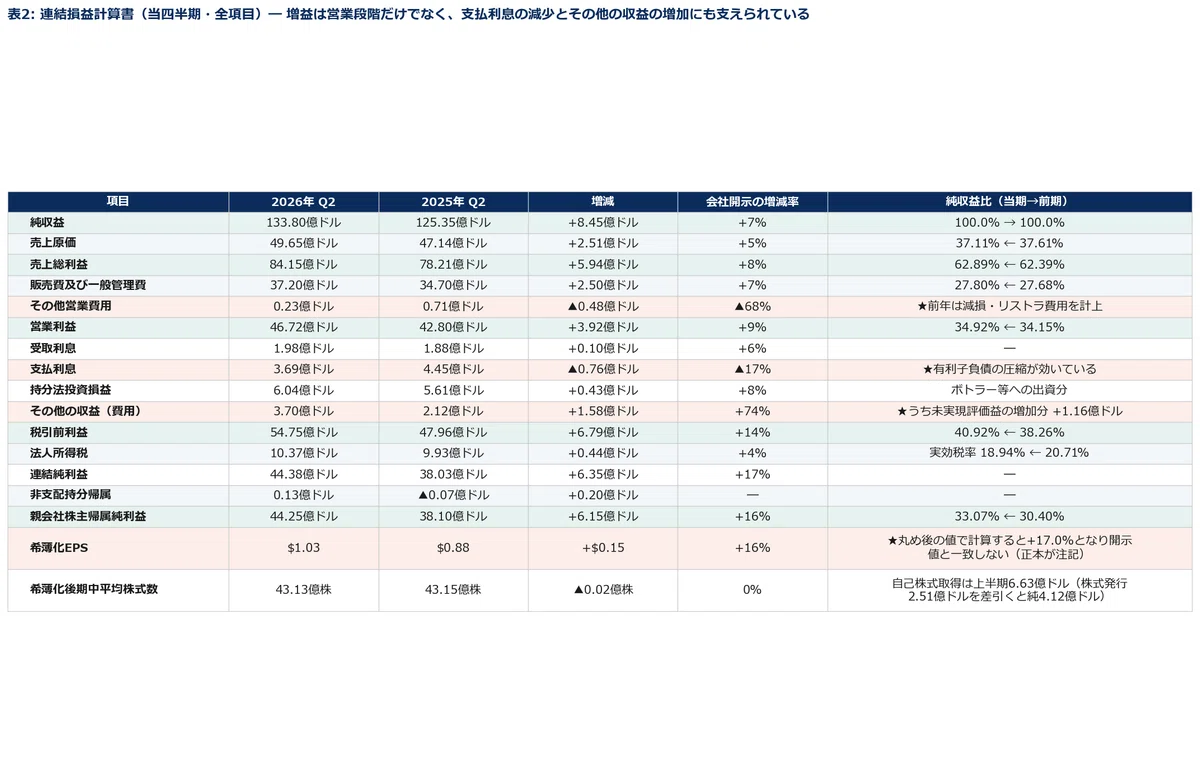
Task: Select the 2025年 Q2 column header
Action: click(x=453, y=201)
